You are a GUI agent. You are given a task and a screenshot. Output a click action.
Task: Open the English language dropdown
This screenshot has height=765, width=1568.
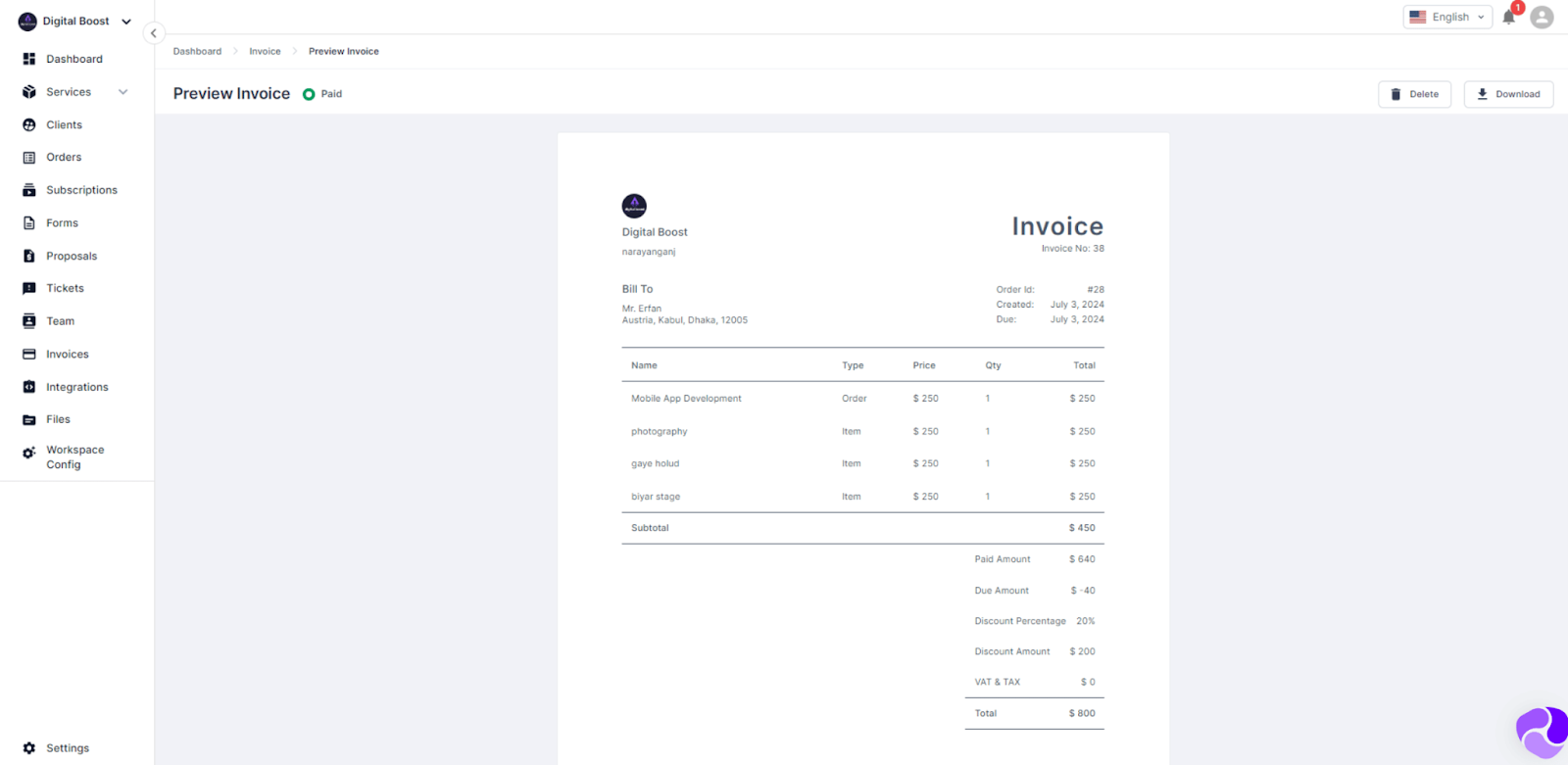coord(1447,17)
